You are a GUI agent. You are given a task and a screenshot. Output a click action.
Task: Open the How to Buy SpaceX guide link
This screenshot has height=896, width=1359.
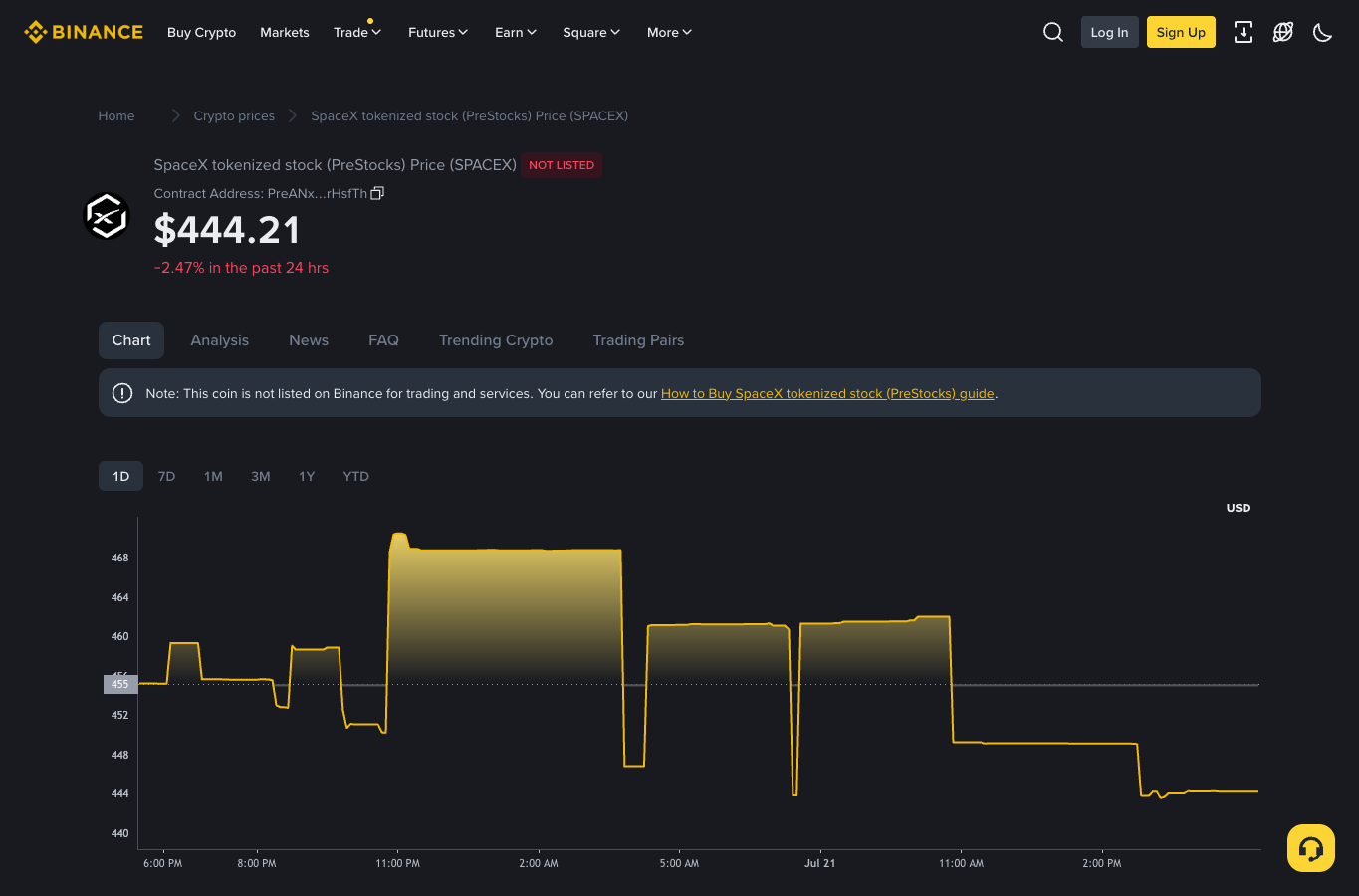tap(827, 393)
